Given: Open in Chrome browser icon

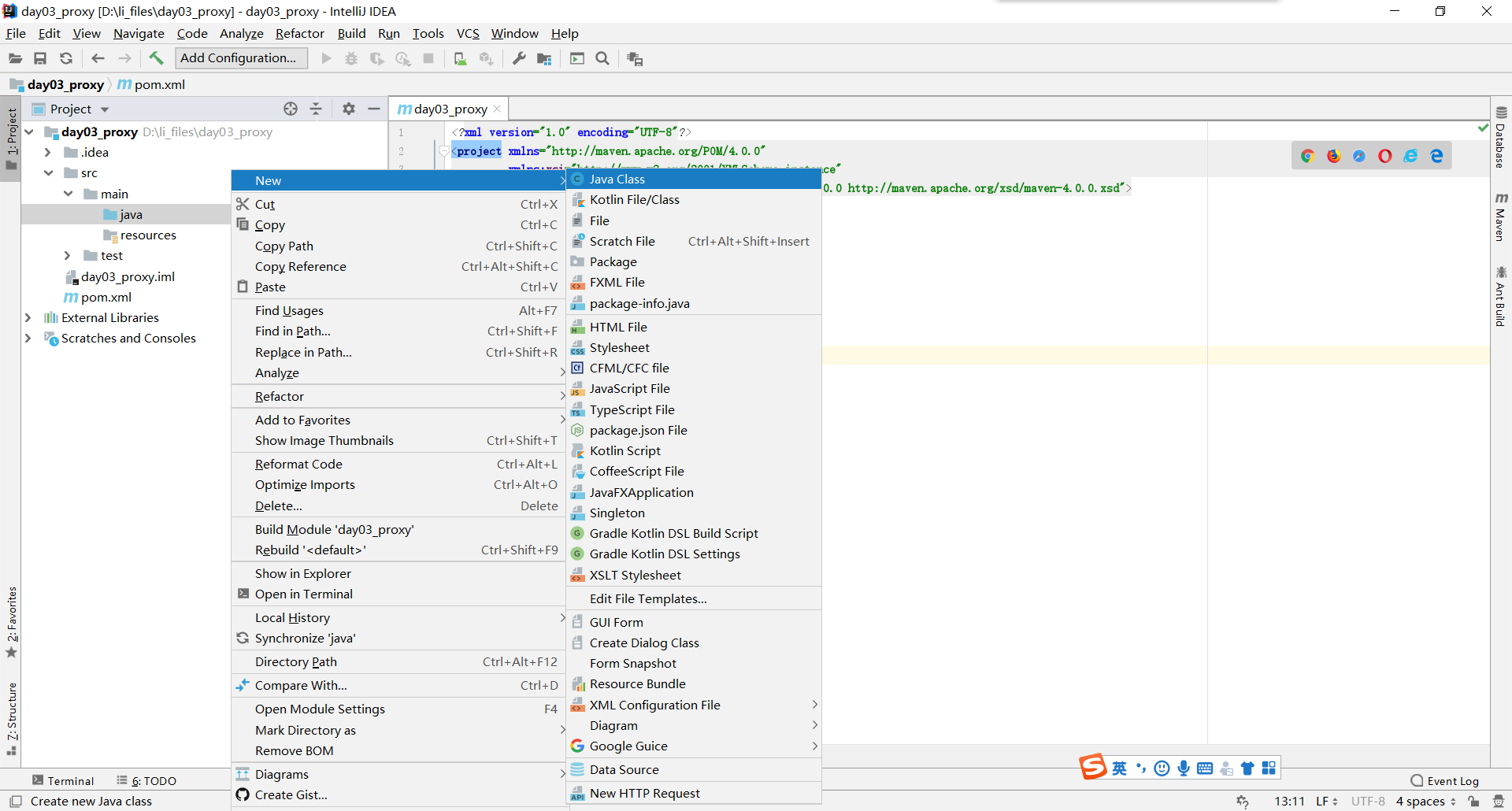Looking at the screenshot, I should point(1308,156).
